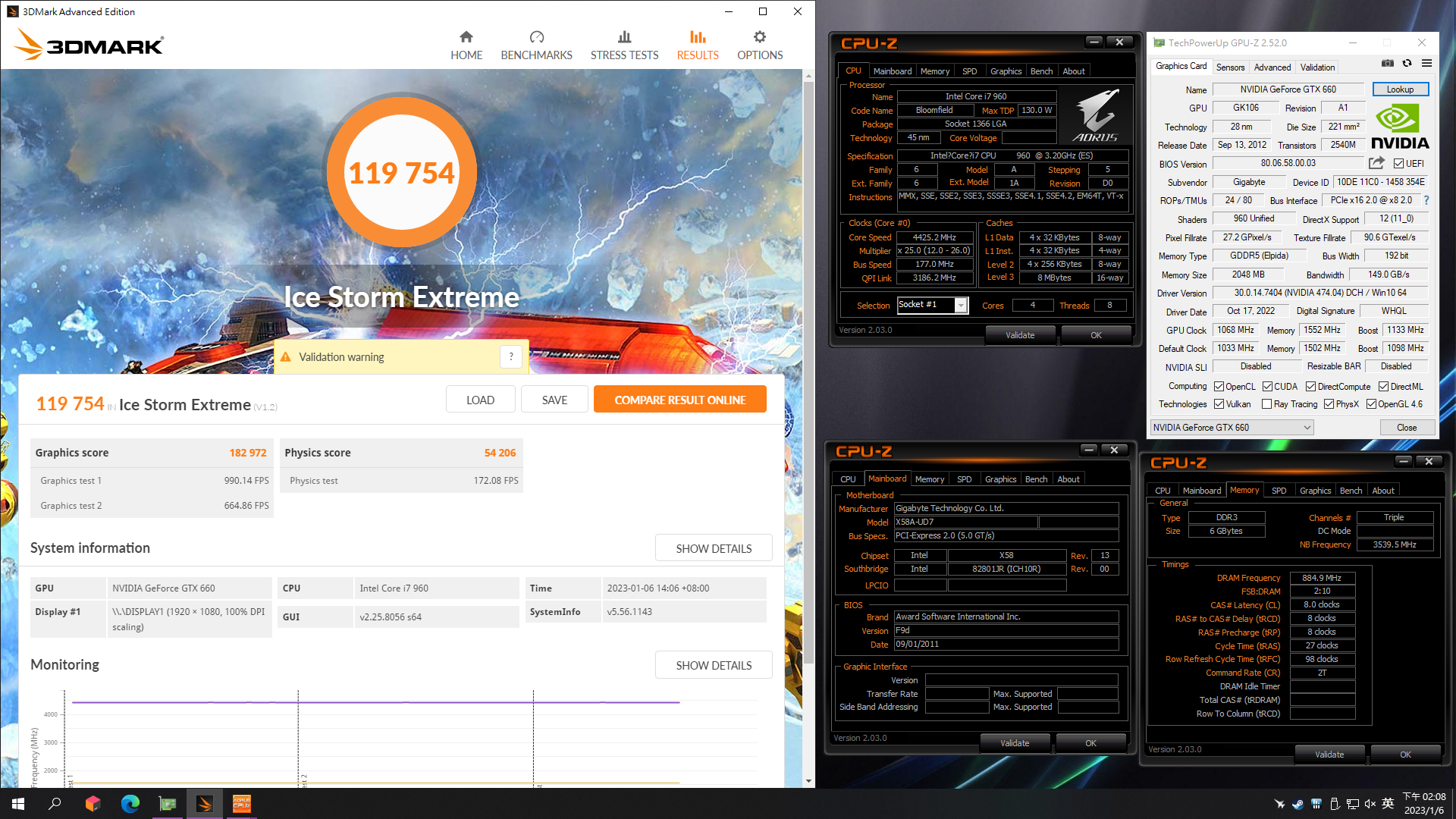Open Validation tab in GPU-Z
The width and height of the screenshot is (1456, 819).
click(1317, 67)
